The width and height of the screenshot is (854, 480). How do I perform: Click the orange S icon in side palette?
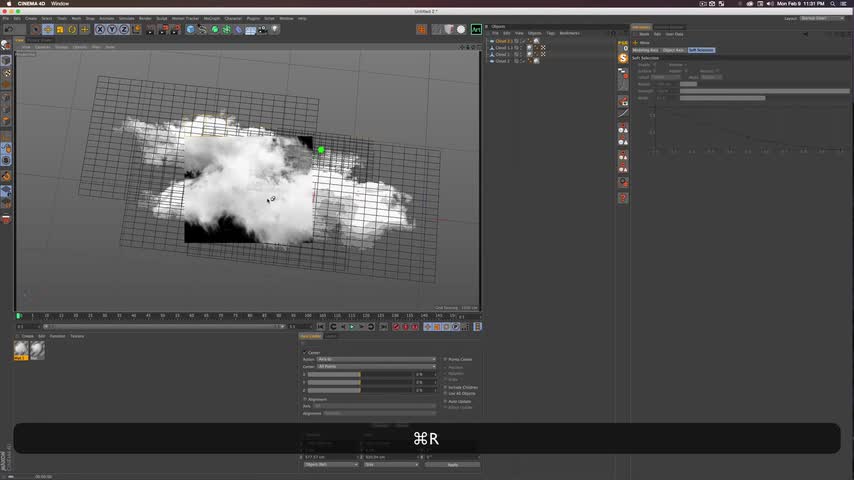(623, 59)
